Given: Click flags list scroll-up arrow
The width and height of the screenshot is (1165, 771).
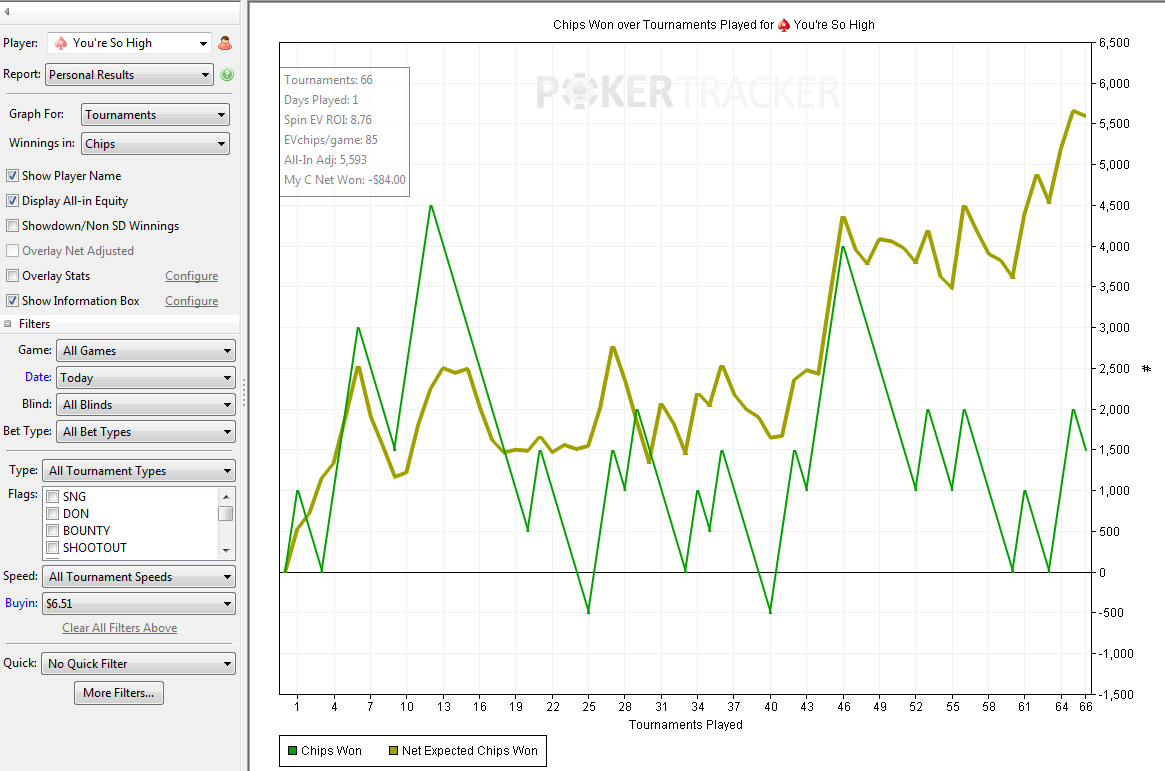Looking at the screenshot, I should pos(226,496).
